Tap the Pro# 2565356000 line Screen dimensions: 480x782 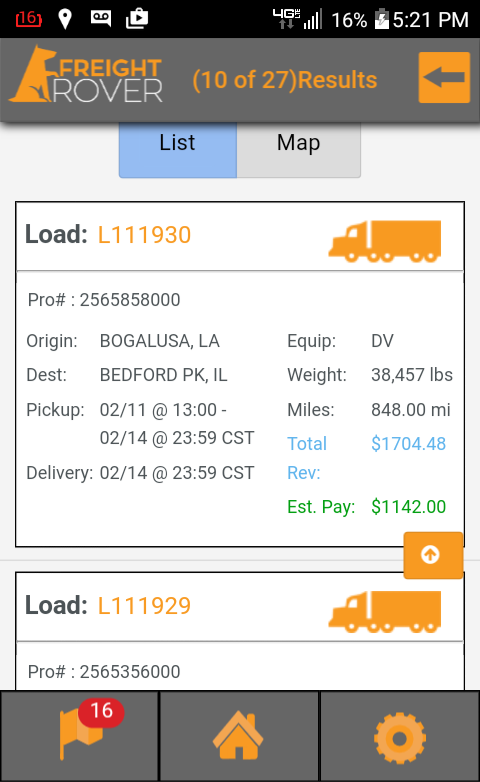pyautogui.click(x=104, y=671)
